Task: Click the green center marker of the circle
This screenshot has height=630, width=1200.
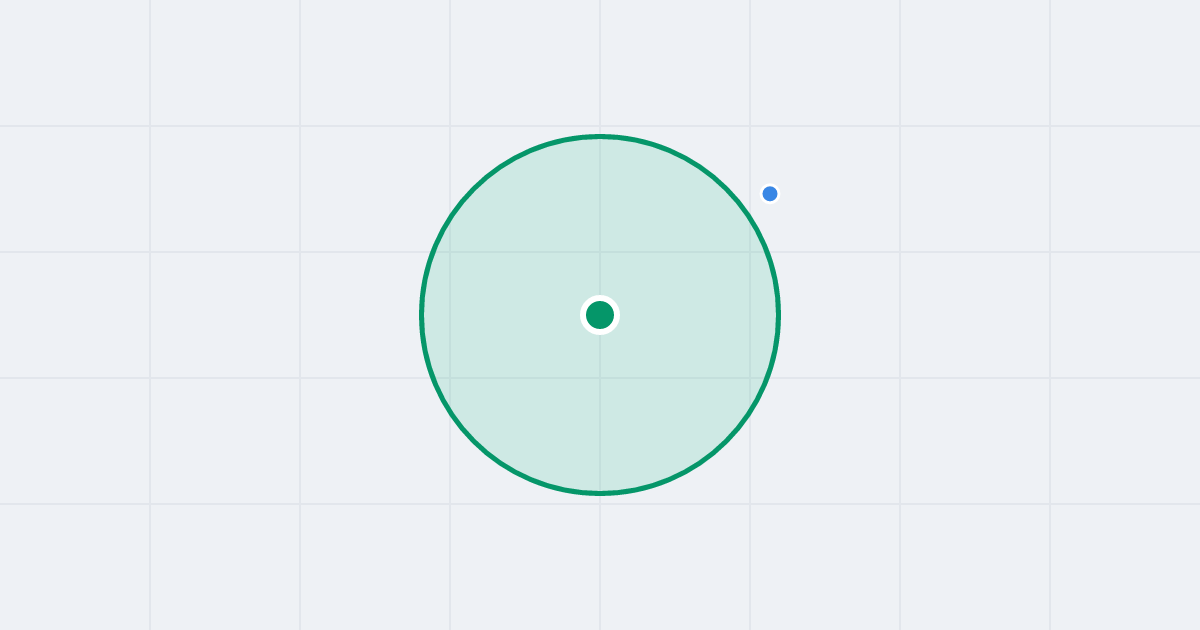Action: click(x=600, y=315)
